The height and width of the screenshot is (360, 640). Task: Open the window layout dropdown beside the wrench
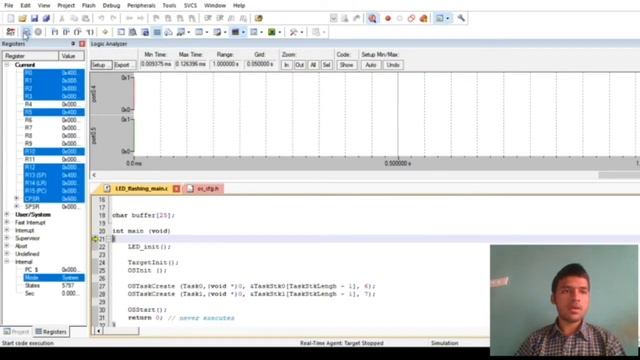point(448,18)
